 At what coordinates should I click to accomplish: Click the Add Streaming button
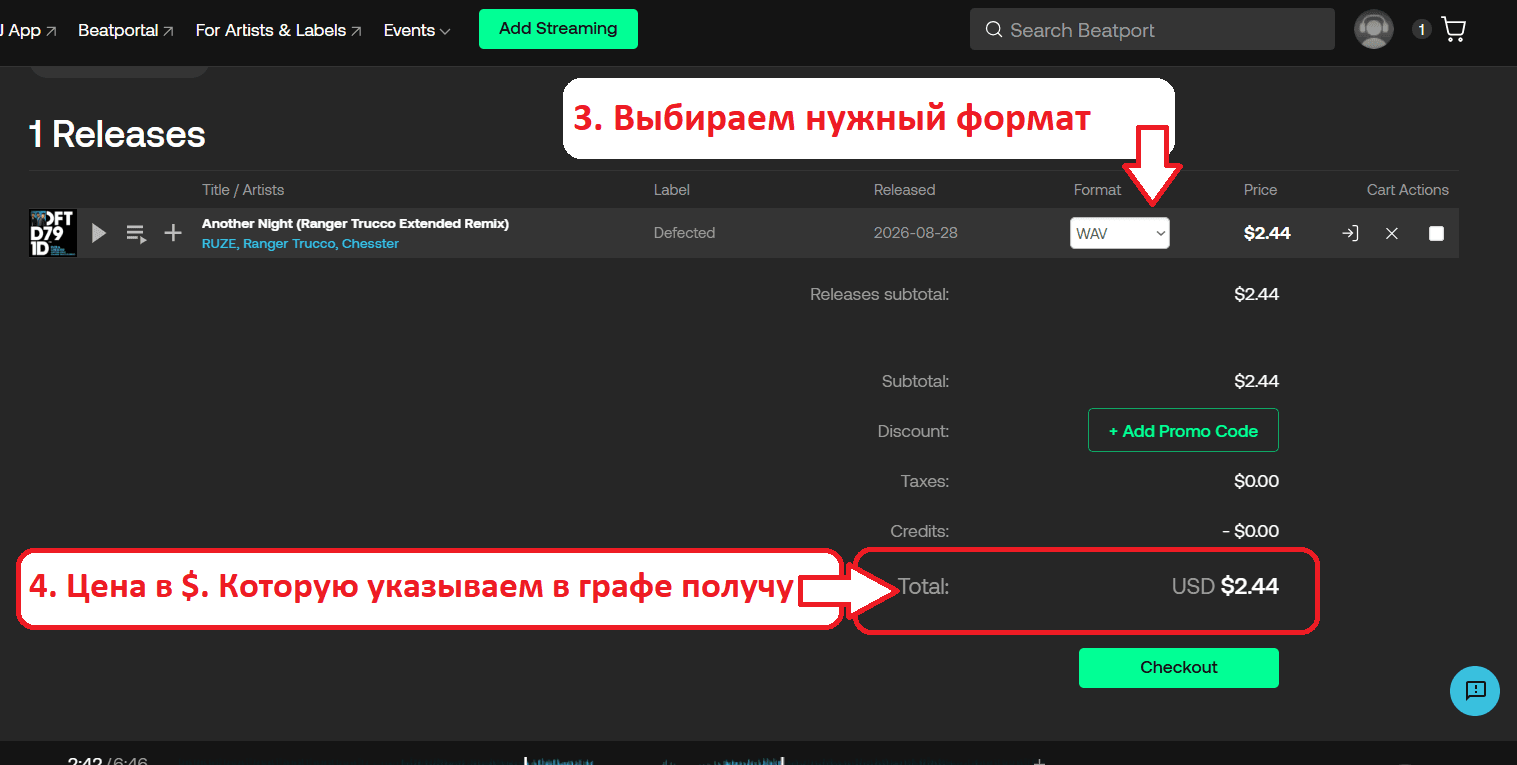558,29
